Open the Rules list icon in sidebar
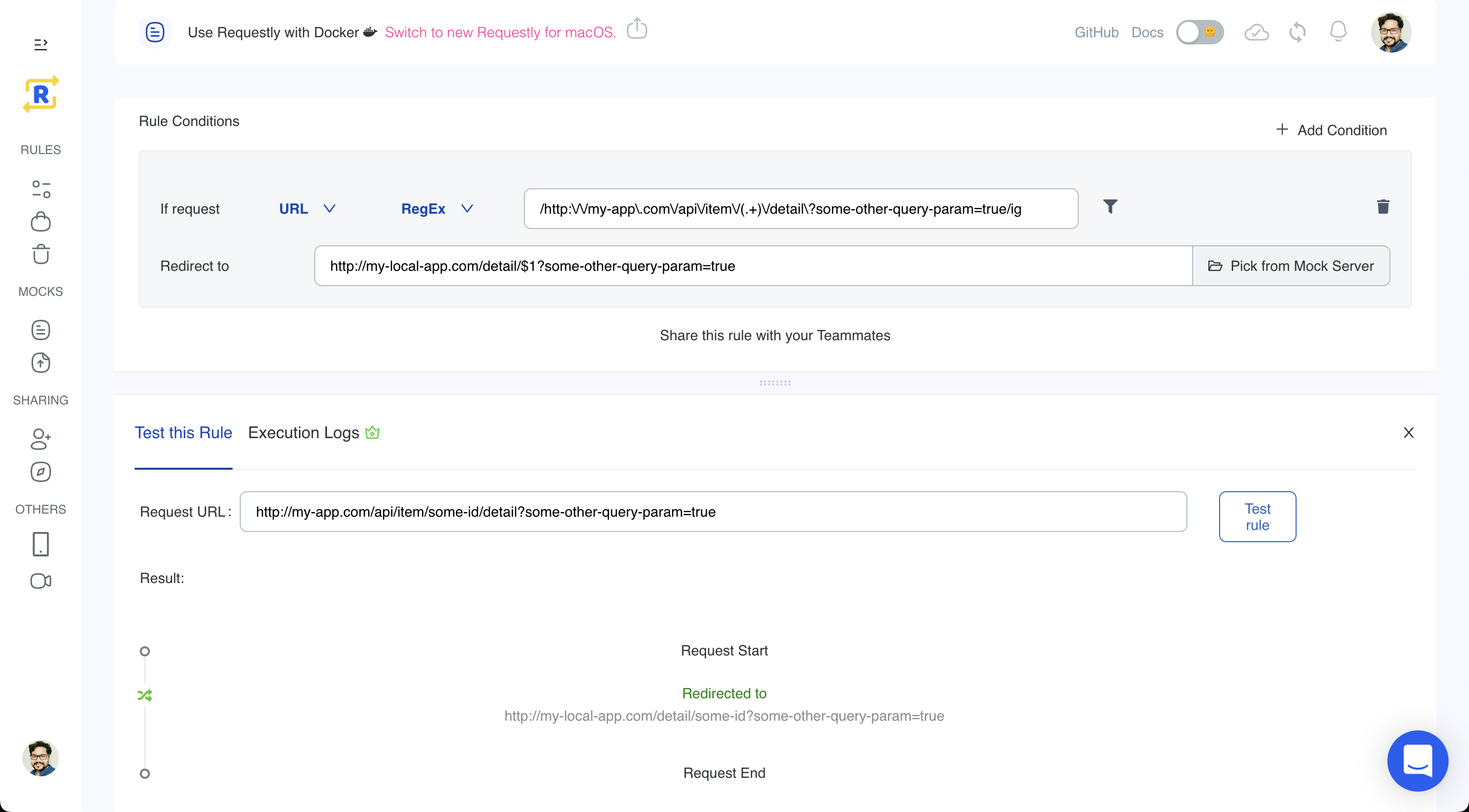 (40, 188)
